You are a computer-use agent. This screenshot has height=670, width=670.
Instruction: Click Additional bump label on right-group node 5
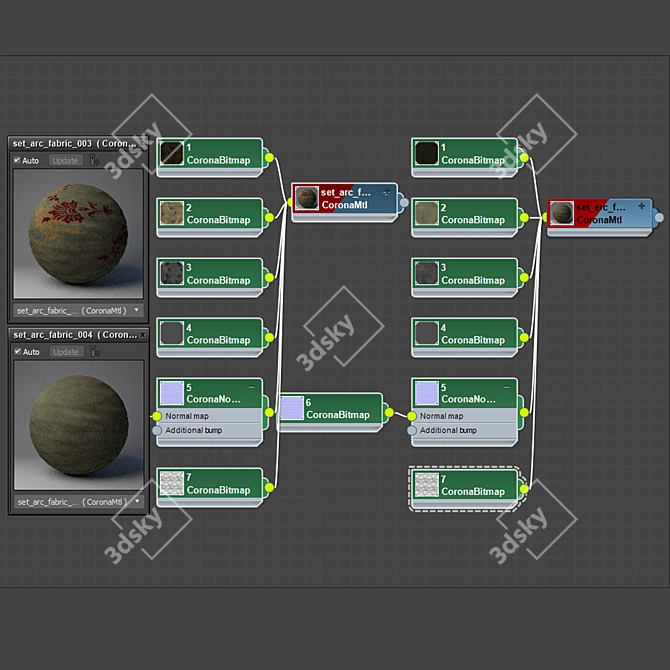click(448, 430)
